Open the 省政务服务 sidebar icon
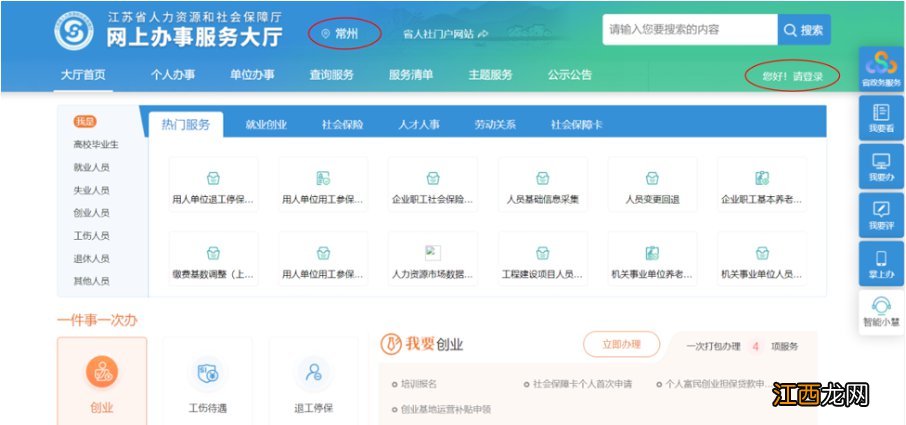Screen dimensions: 906x425 click(881, 69)
